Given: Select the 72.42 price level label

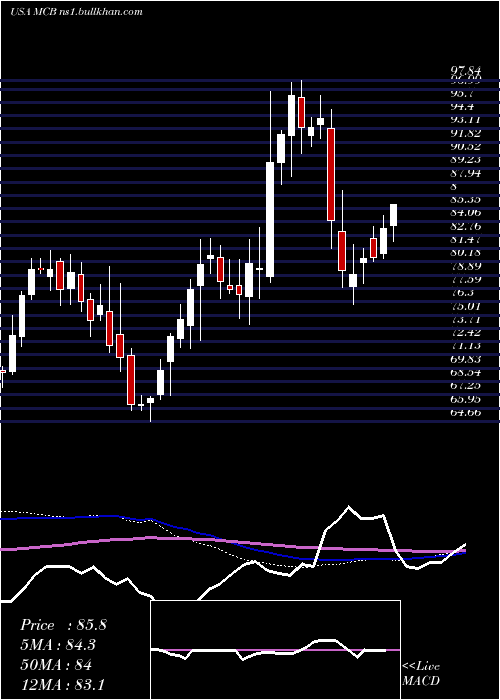Looking at the screenshot, I should click(x=467, y=332).
